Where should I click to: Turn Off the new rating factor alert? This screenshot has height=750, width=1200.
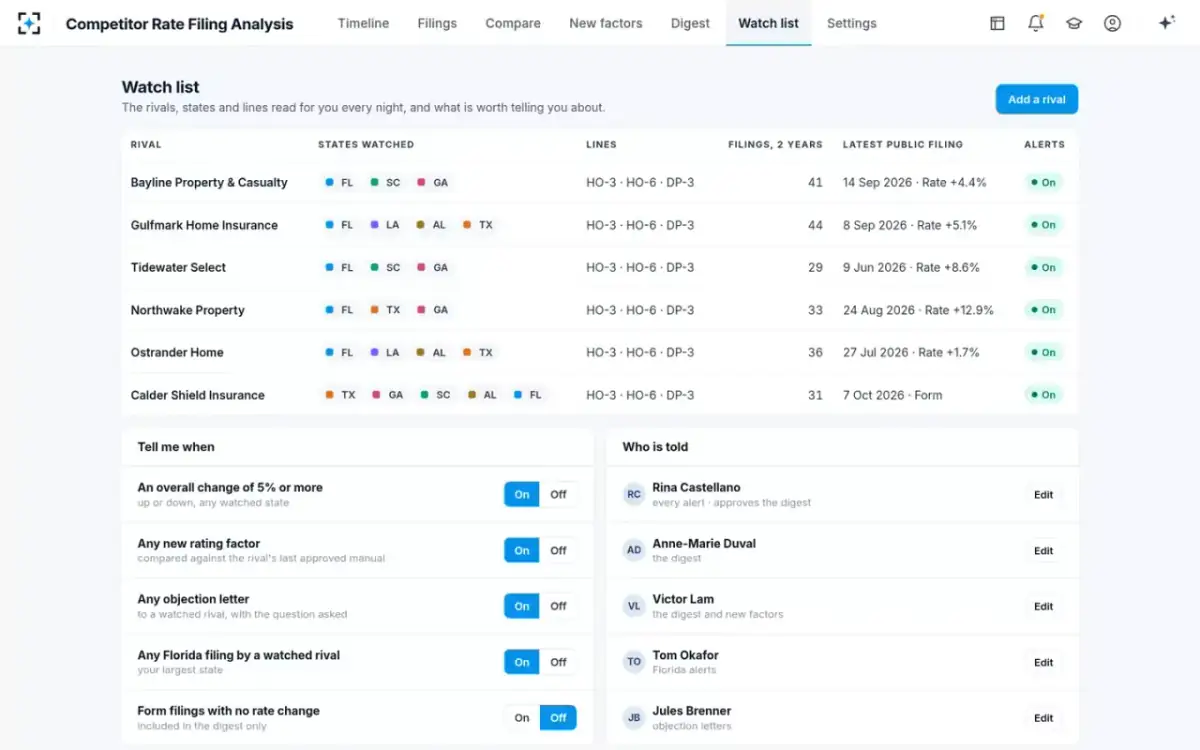558,550
